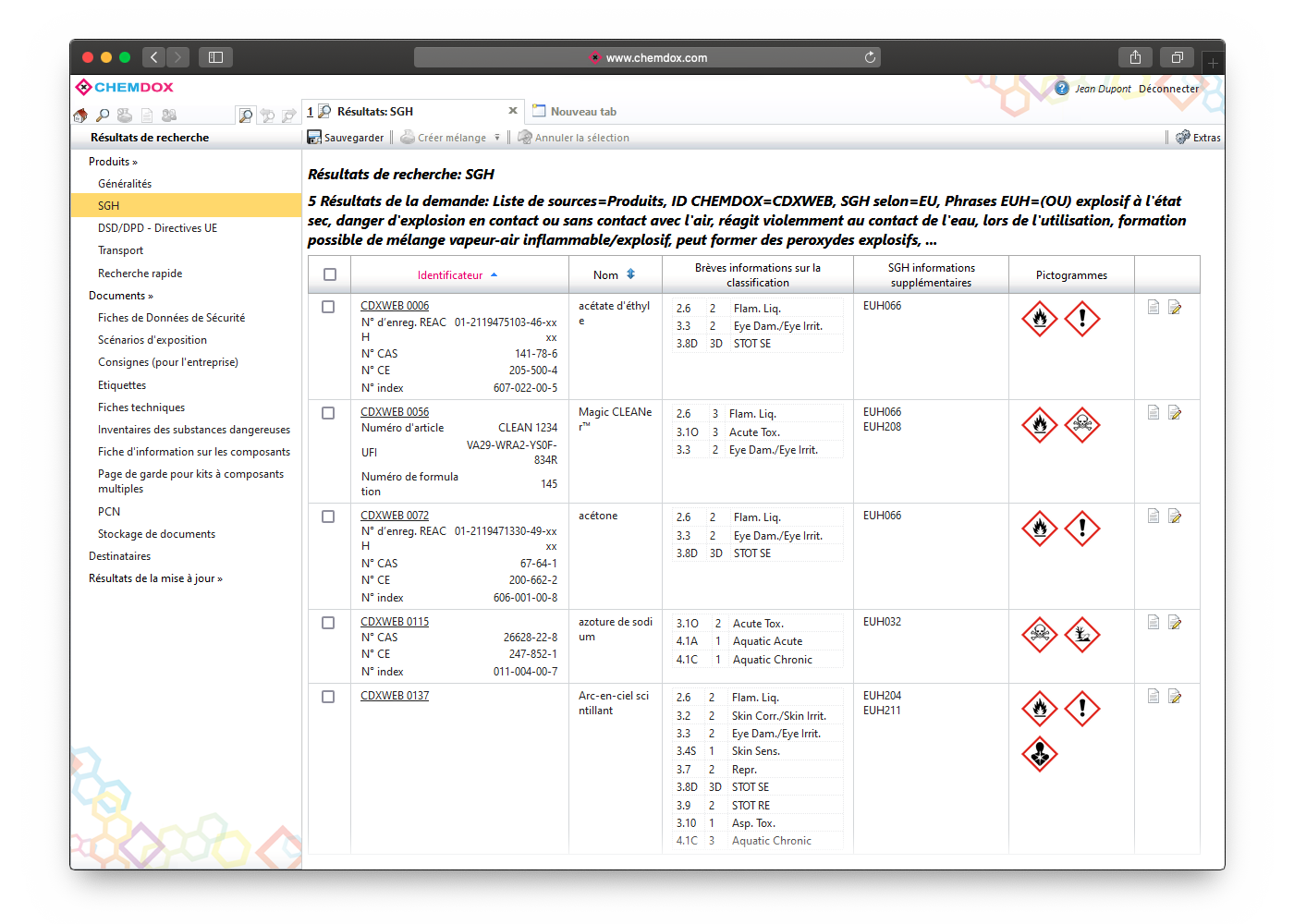Go to next search arrow icon

click(x=289, y=115)
